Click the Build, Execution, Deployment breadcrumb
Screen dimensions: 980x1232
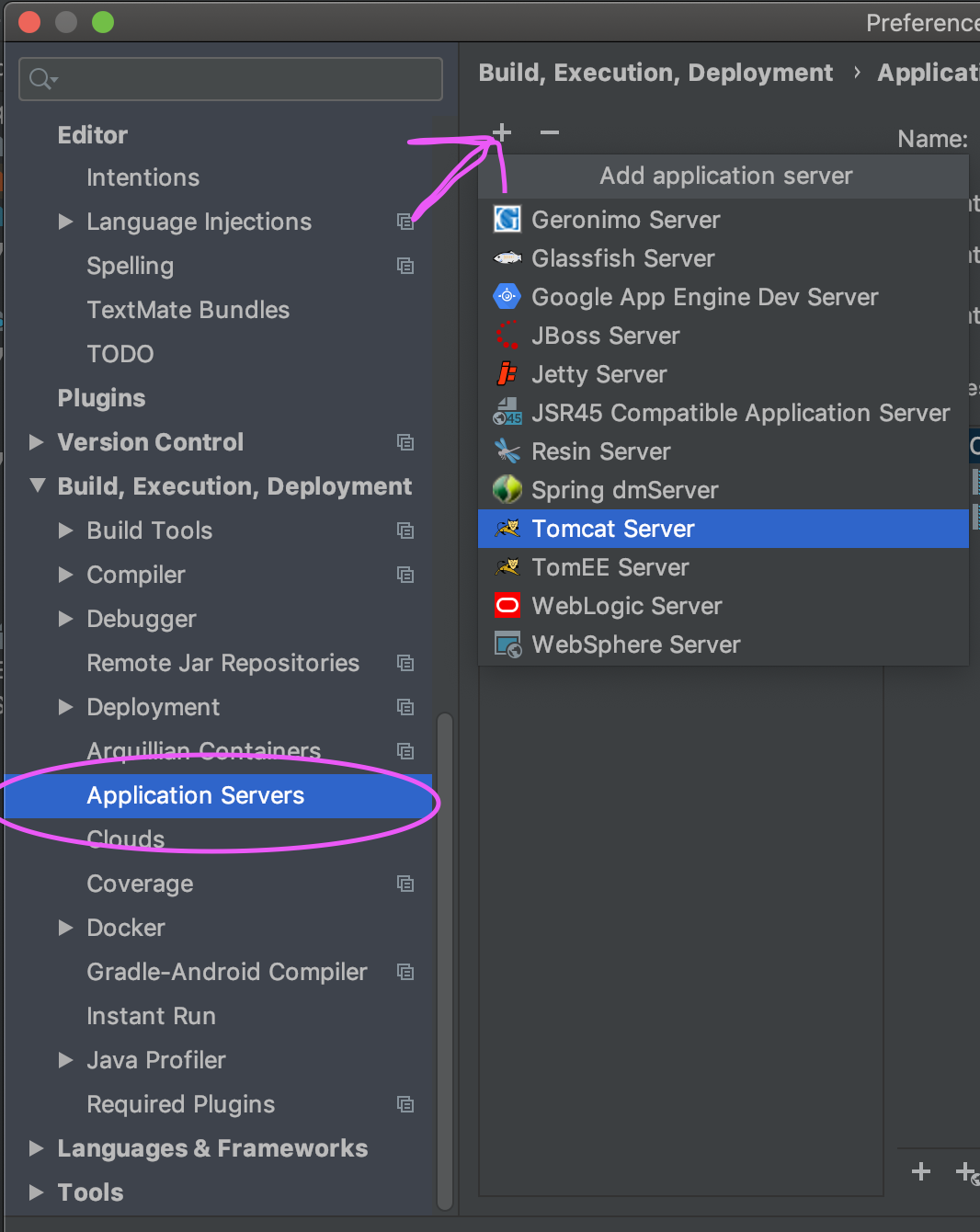tap(655, 73)
